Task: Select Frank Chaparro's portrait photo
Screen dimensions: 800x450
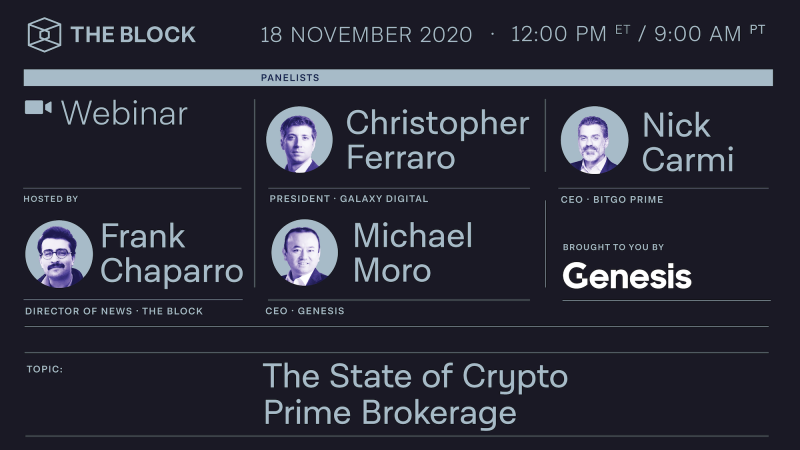Action: click(59, 254)
